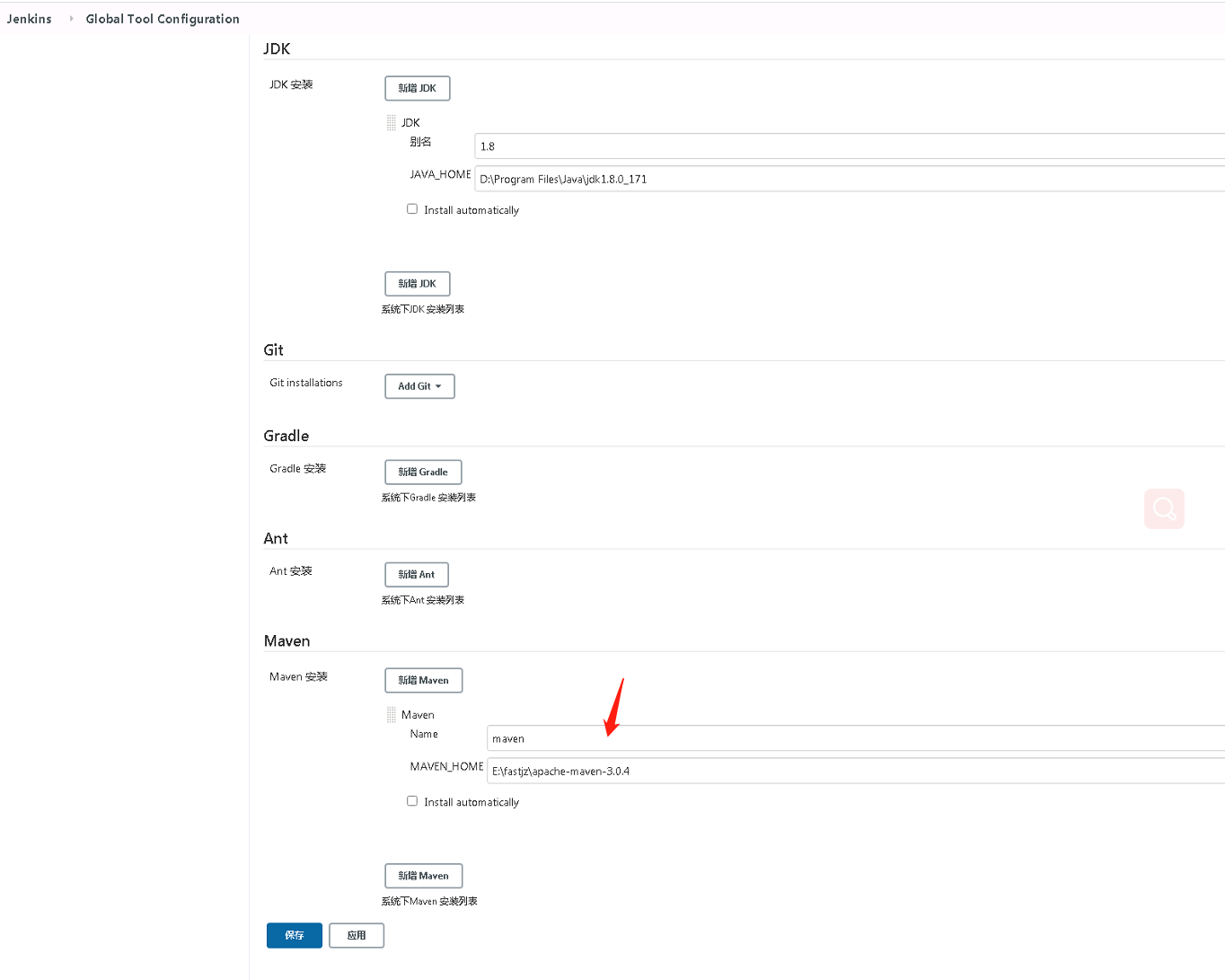Viewport: 1225px width, 980px height.
Task: Open the Add Git dropdown
Action: point(419,386)
